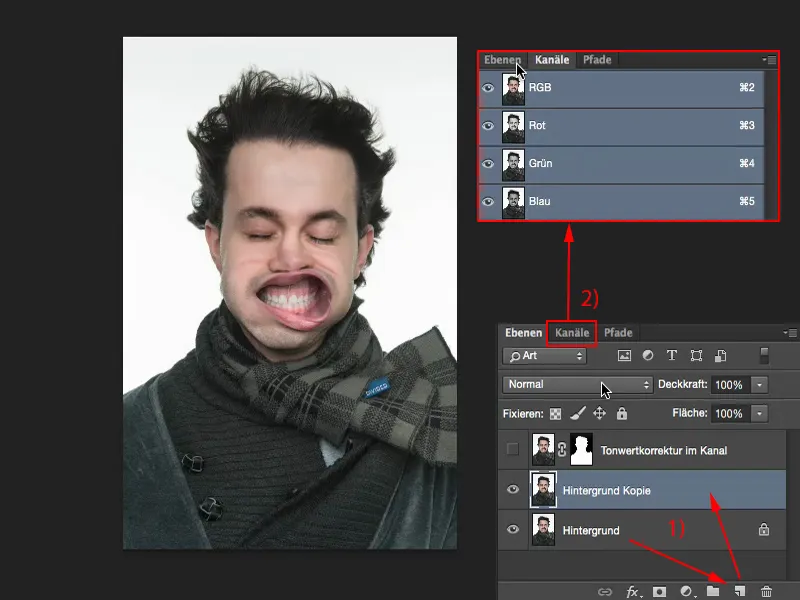800x600 pixels.
Task: Click Tonwertkorrektur layer image thumbnail
Action: click(x=543, y=449)
